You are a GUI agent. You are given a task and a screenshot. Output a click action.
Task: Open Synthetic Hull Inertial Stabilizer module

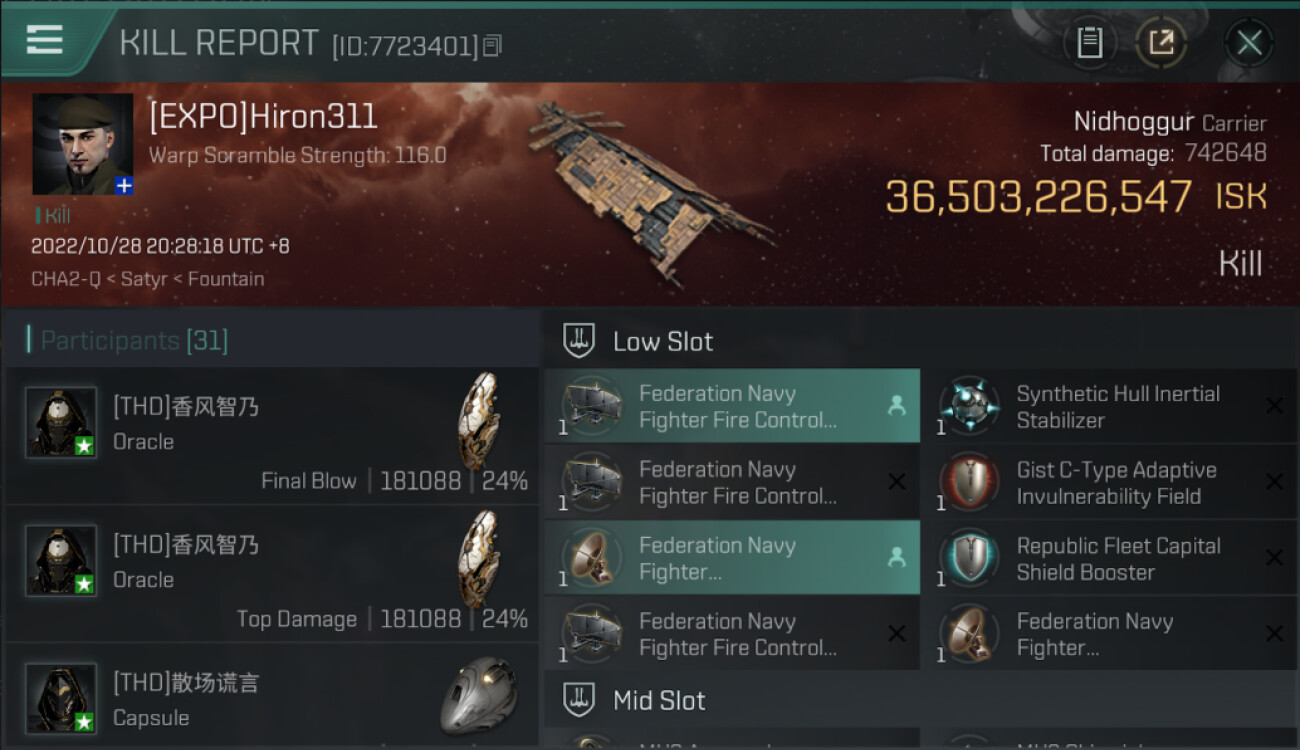(x=1108, y=406)
